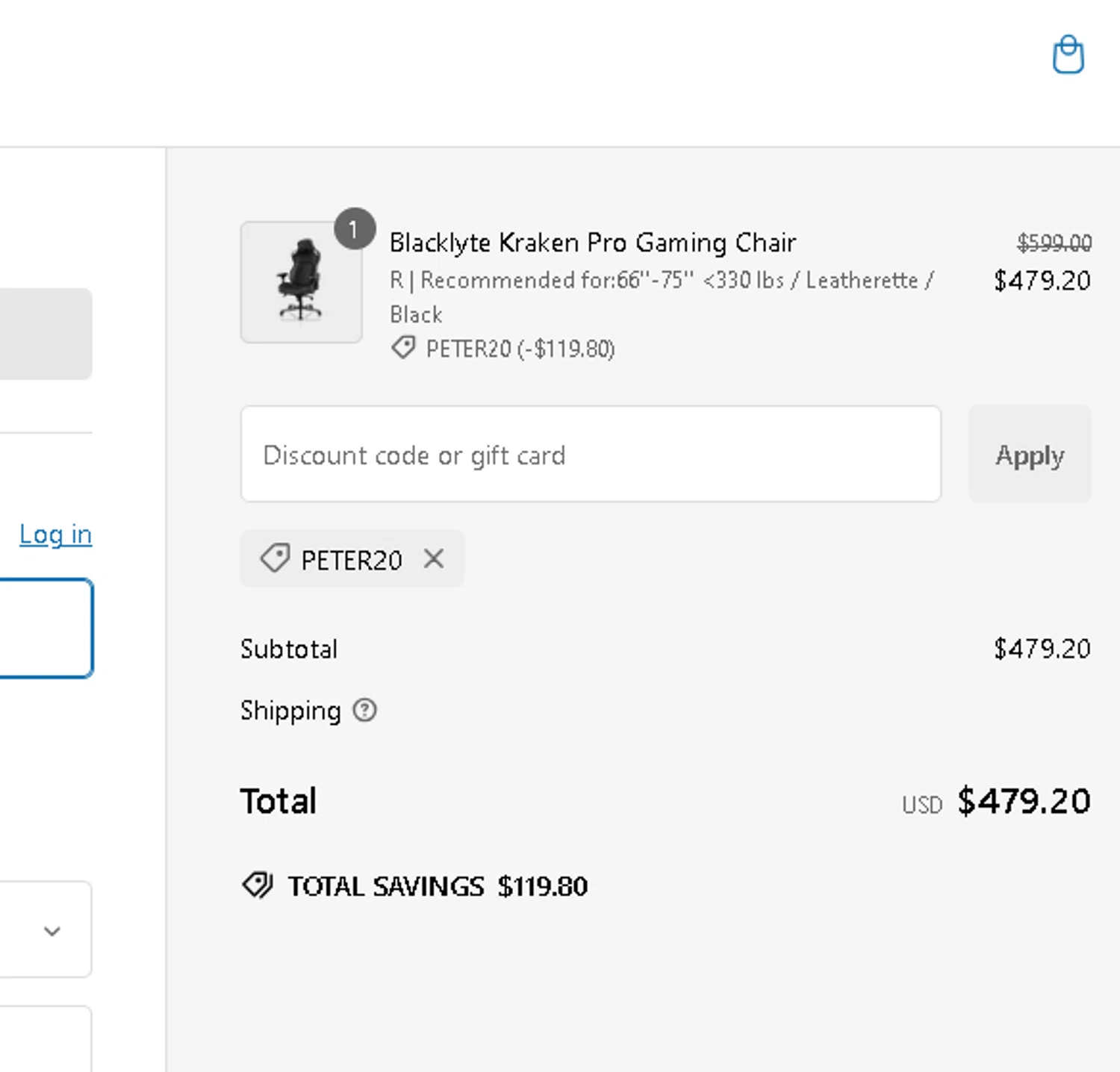Click the bold Total amount $479.20
The height and width of the screenshot is (1072, 1120).
click(x=1024, y=801)
